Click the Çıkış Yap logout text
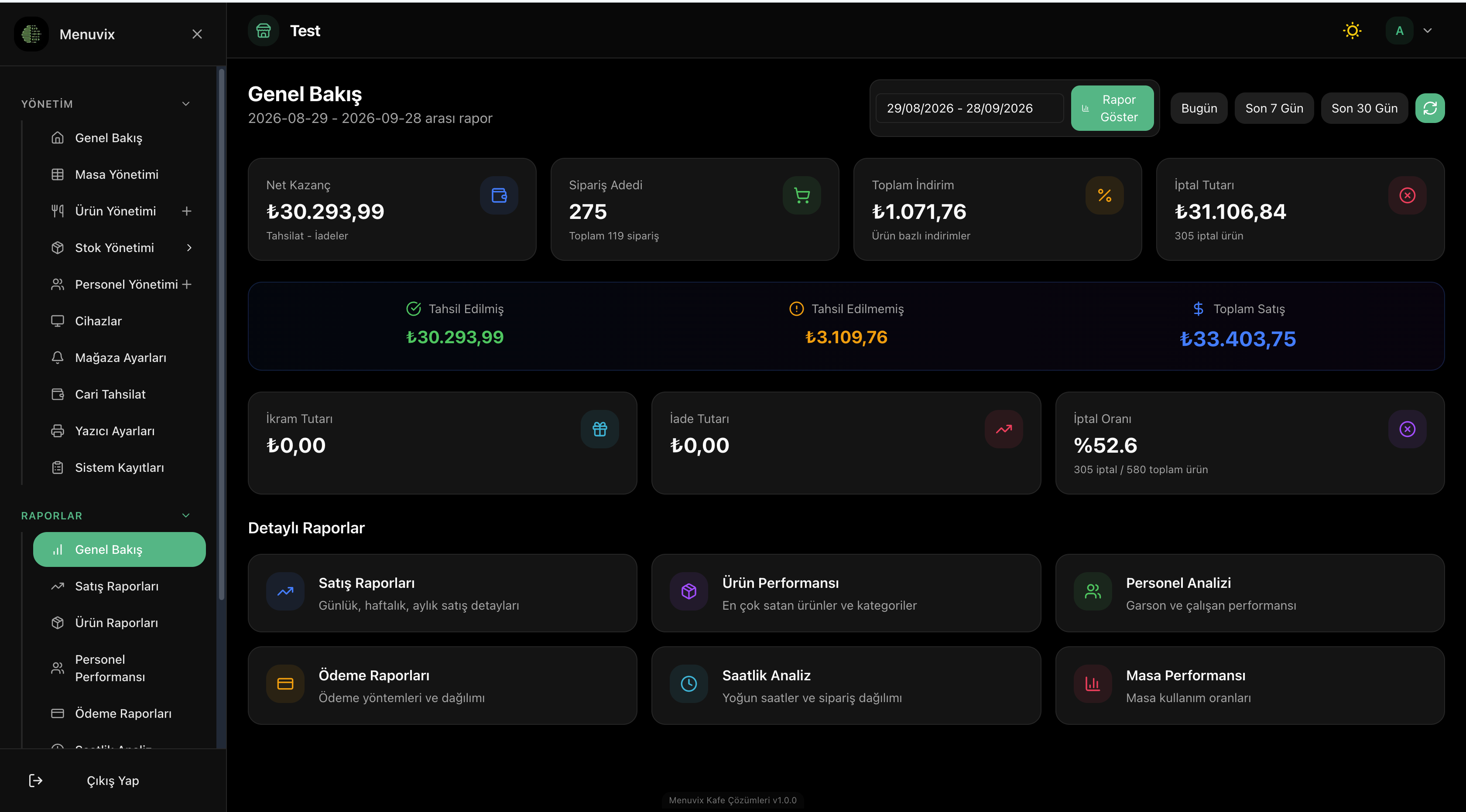Screen dimensions: 1466x812 113,781
